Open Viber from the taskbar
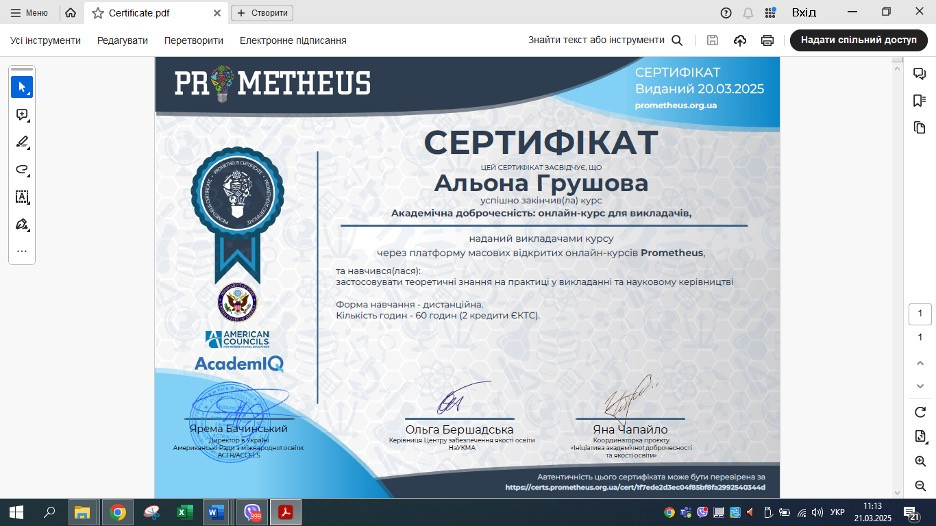Image resolution: width=936 pixels, height=526 pixels. (252, 512)
